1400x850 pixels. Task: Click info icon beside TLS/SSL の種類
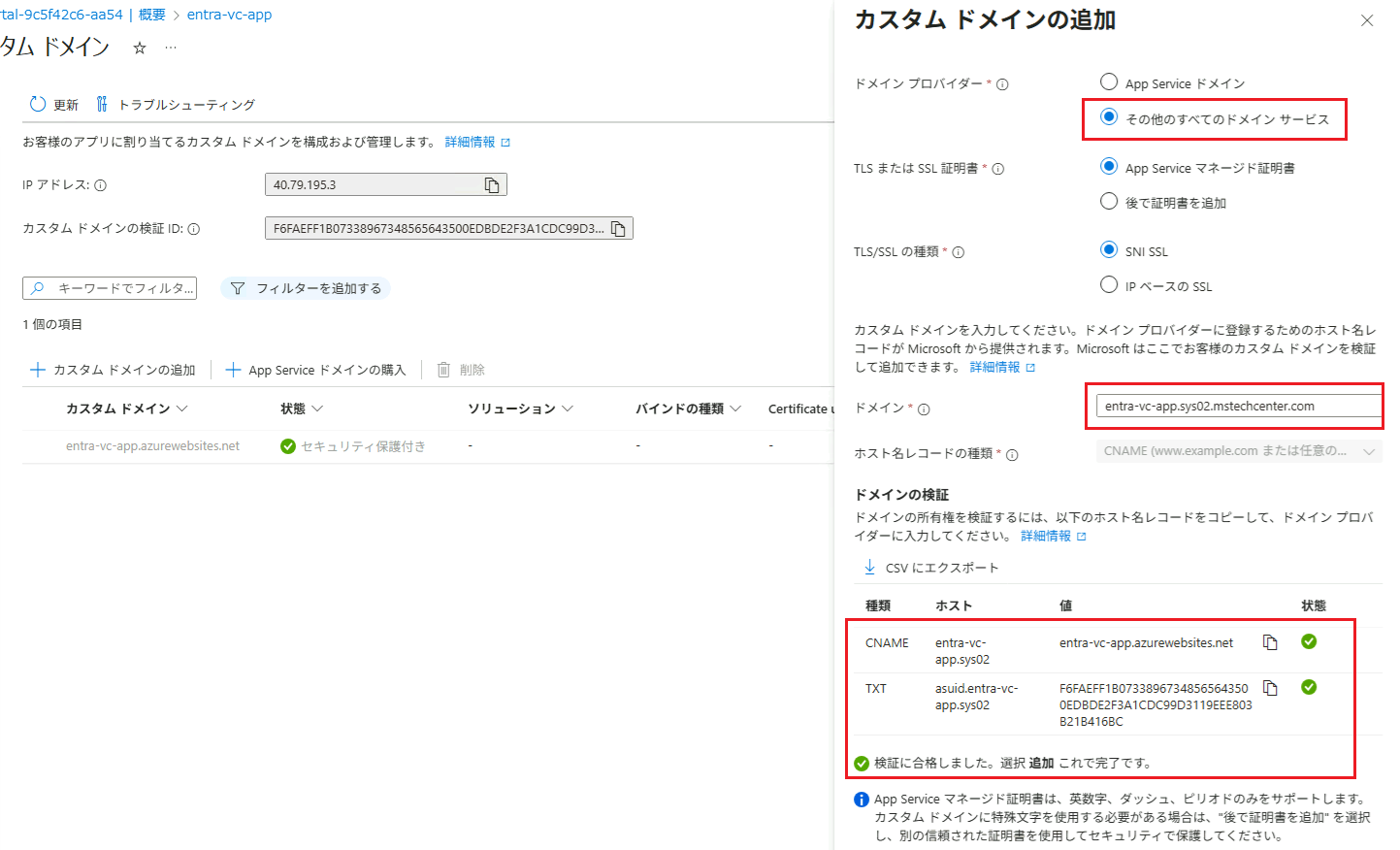[x=958, y=252]
